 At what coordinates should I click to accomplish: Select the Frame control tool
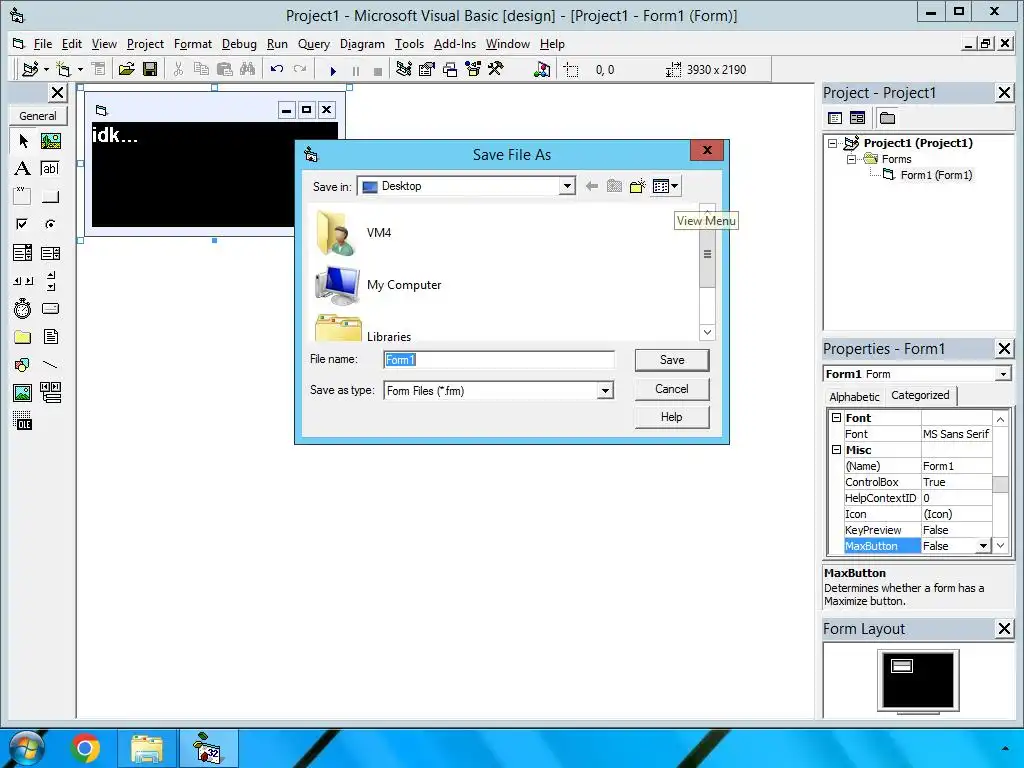coord(23,196)
